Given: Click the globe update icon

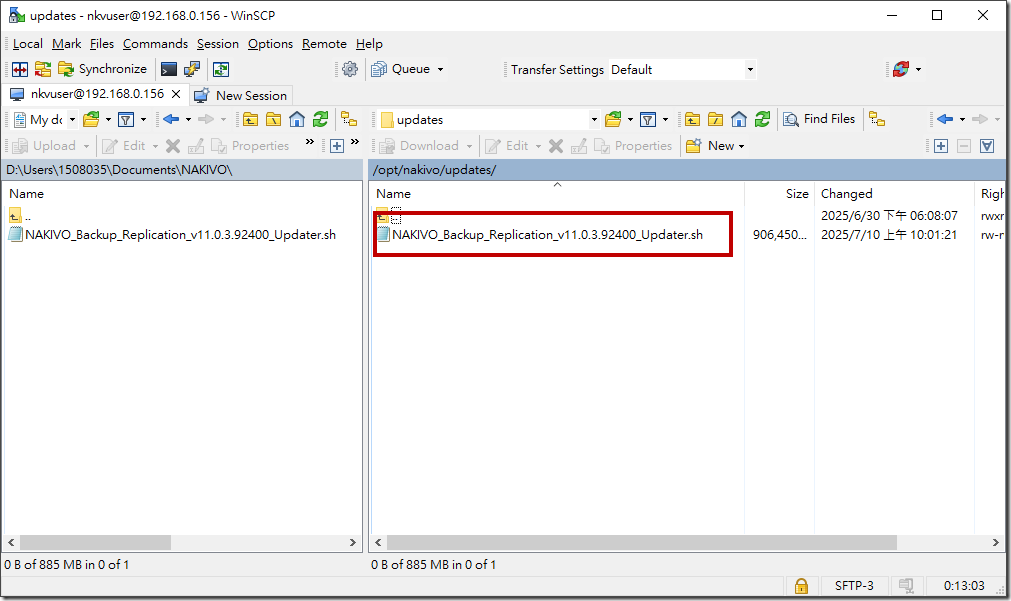Looking at the screenshot, I should tap(901, 69).
